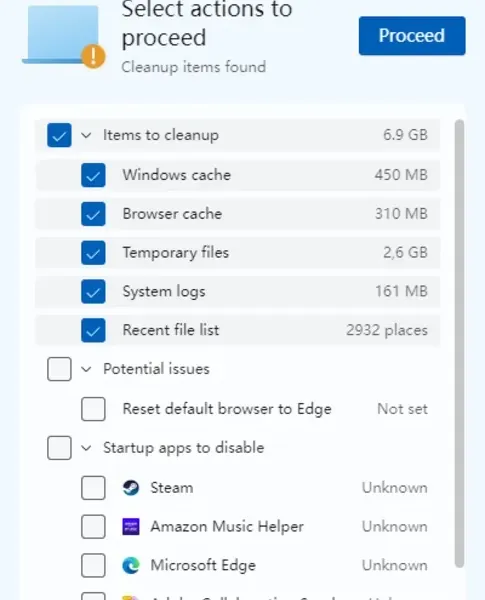The height and width of the screenshot is (600, 485).
Task: Click the orange warning badge icon
Action: point(93,57)
